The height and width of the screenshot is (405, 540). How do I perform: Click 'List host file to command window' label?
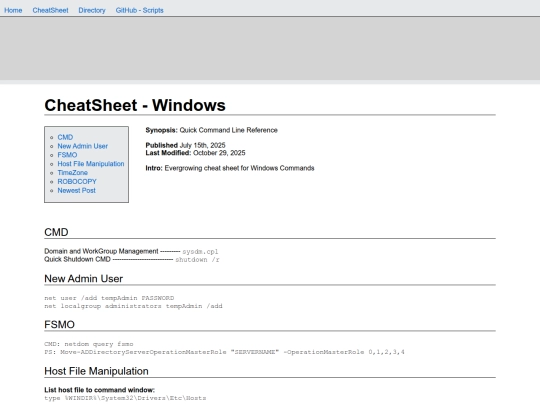pyautogui.click(x=100, y=390)
